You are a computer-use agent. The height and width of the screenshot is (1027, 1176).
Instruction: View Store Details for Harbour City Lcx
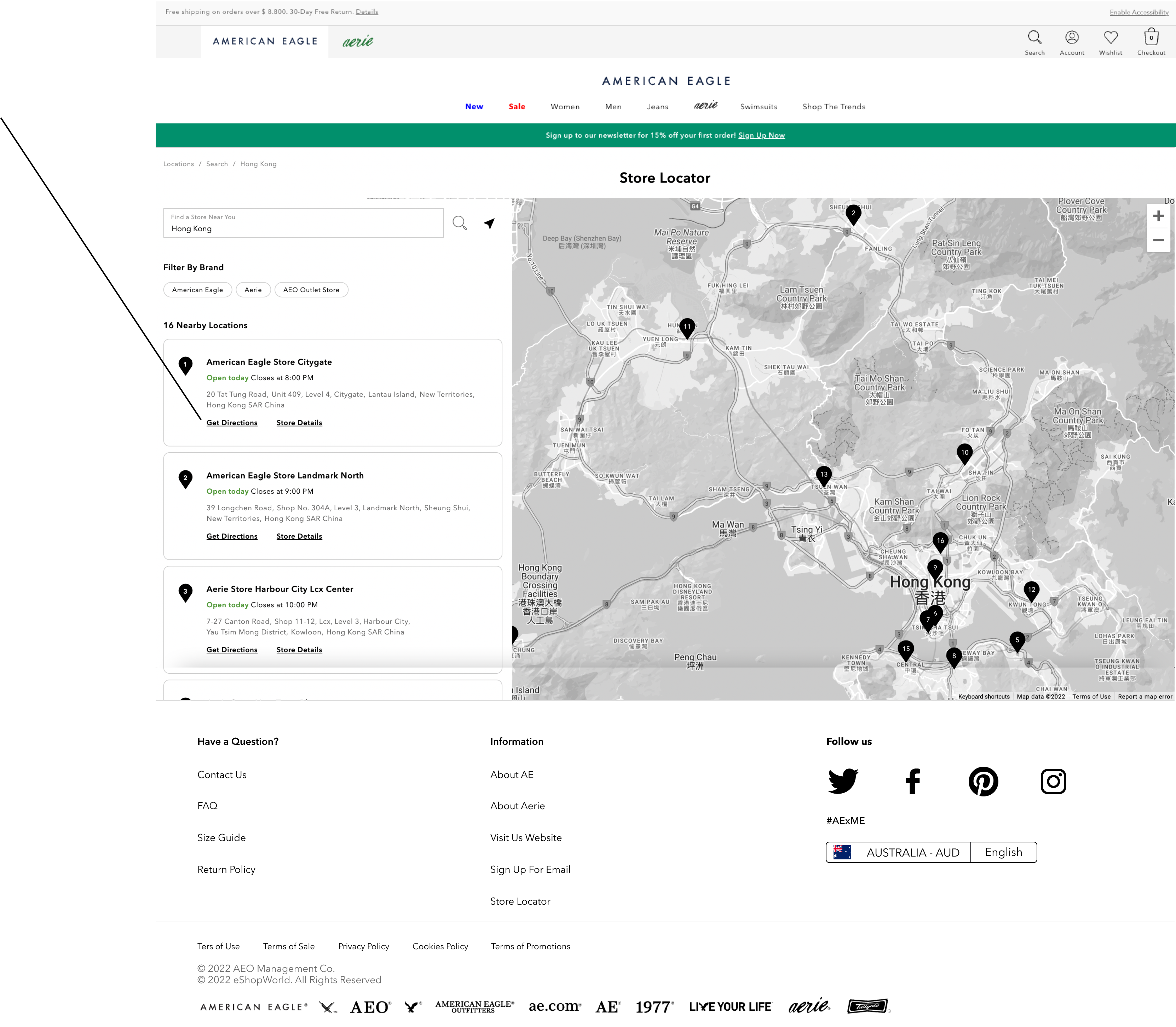[299, 650]
